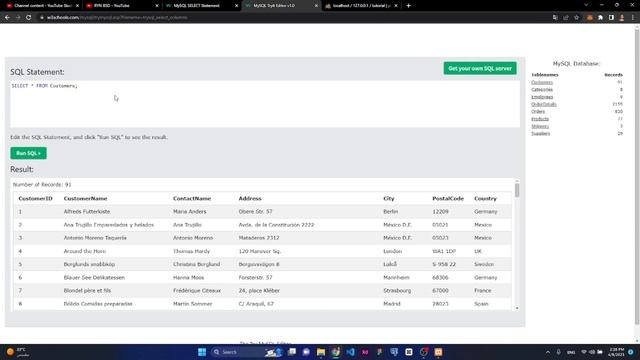Click the result table scrollbar thumb

coord(517,191)
